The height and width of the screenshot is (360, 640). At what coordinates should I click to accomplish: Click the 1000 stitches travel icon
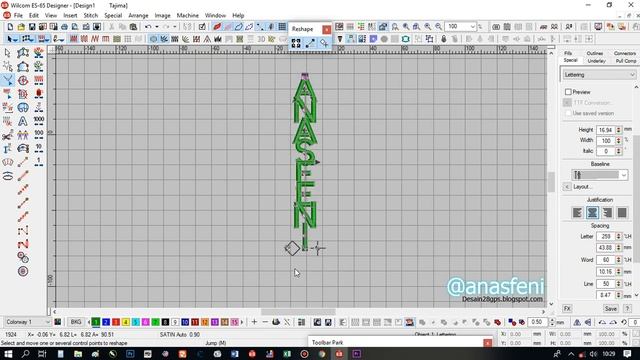coord(39,121)
